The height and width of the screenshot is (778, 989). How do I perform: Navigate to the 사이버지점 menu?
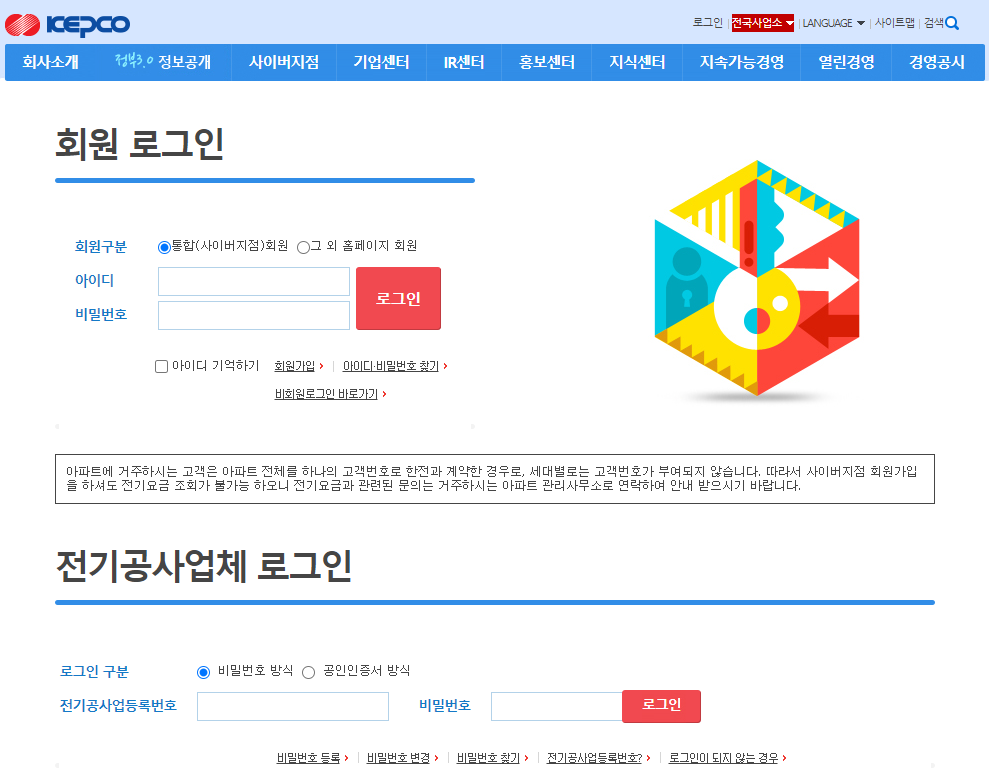pyautogui.click(x=286, y=60)
